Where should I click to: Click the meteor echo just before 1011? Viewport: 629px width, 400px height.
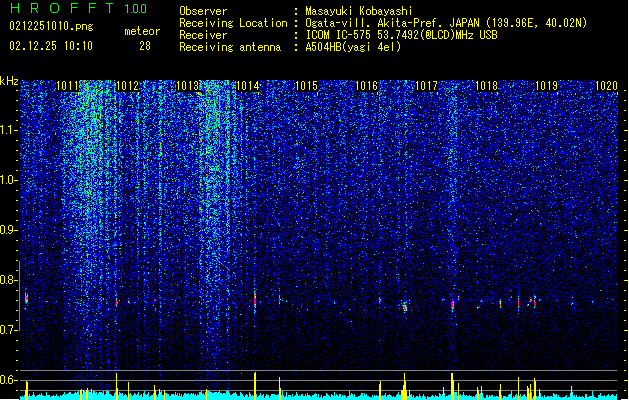(26, 299)
